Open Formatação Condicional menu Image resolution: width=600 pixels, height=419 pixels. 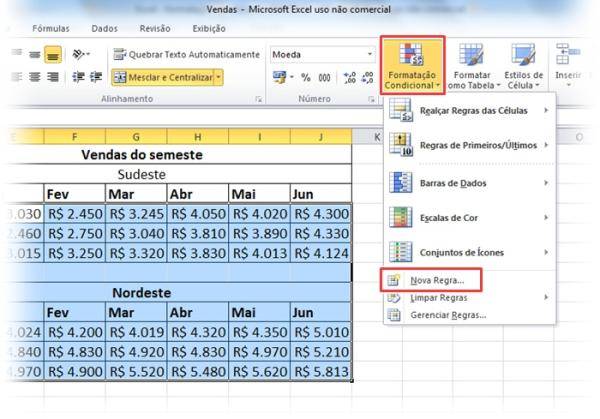click(412, 65)
